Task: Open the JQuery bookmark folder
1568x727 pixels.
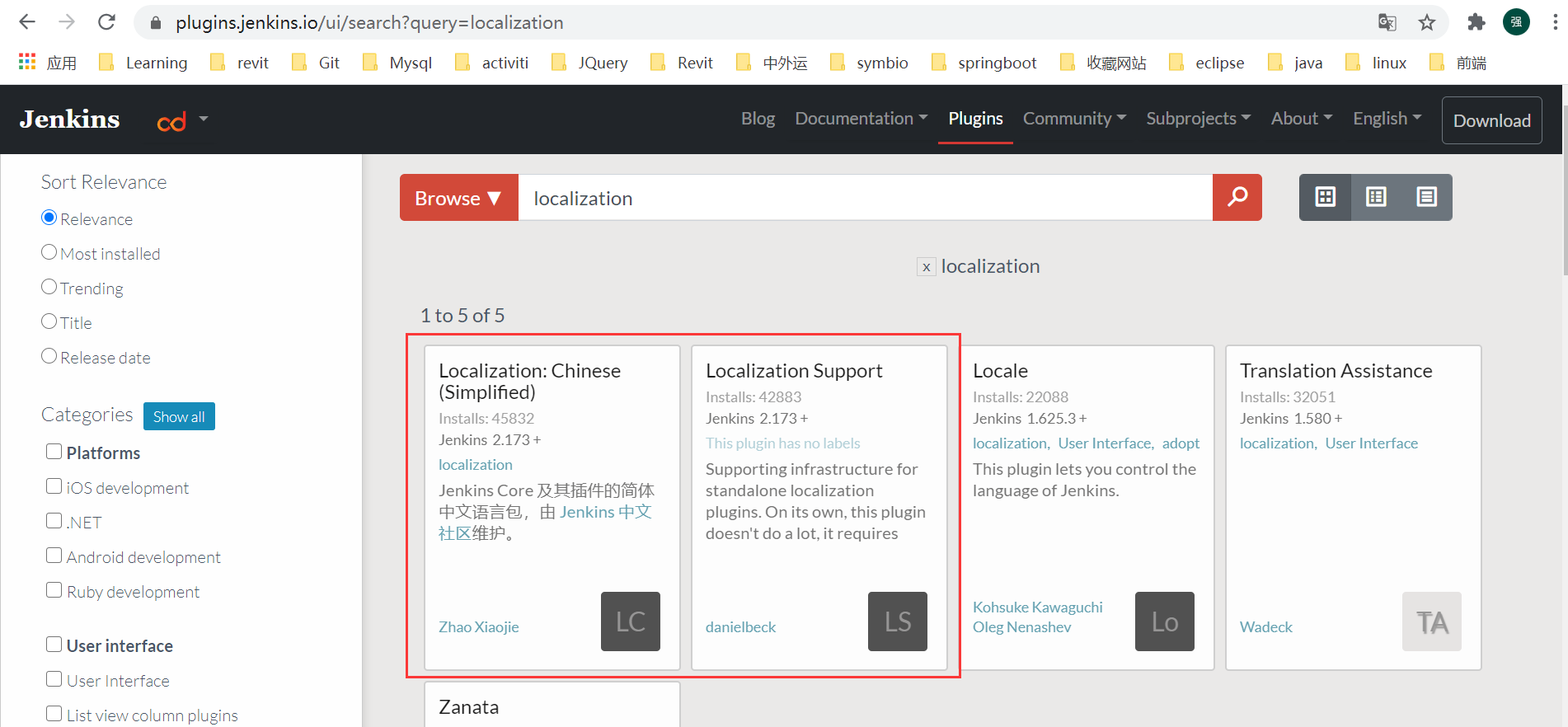Action: (x=589, y=63)
